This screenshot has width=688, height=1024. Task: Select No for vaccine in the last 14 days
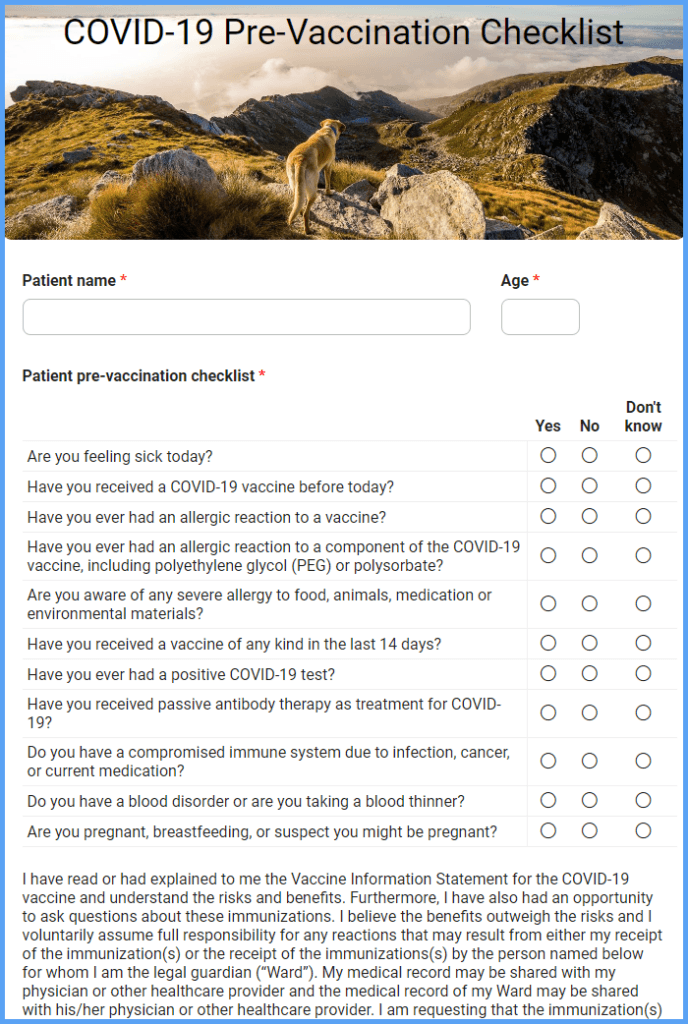click(590, 643)
